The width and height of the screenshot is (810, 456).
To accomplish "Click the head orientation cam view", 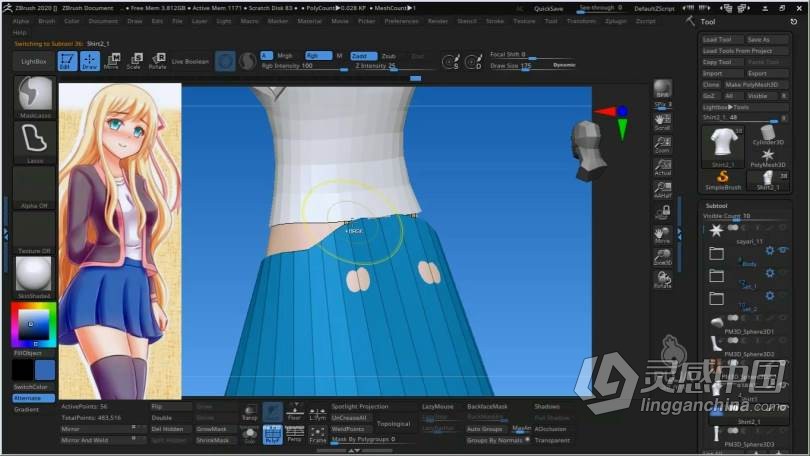I will [x=587, y=150].
